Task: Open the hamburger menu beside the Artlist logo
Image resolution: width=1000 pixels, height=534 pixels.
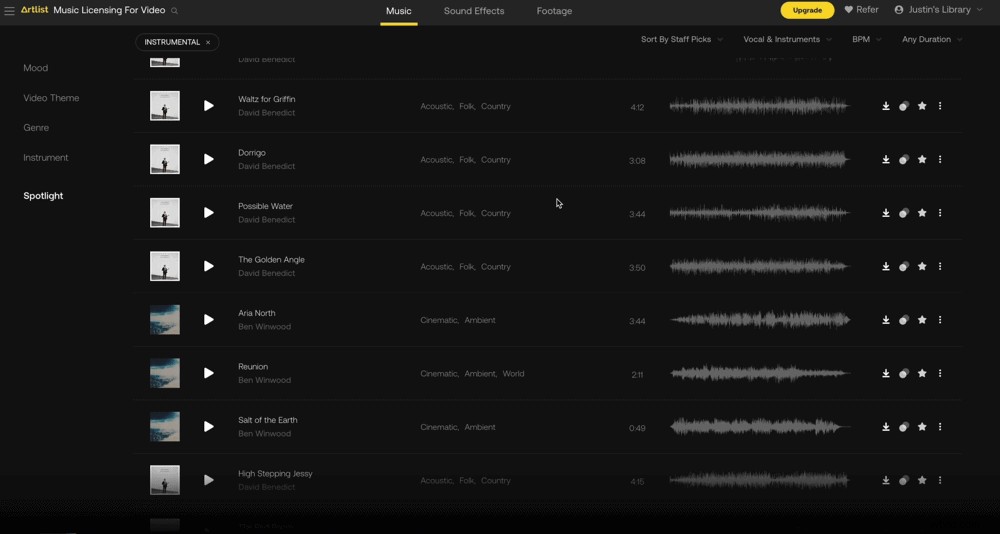Action: point(9,11)
